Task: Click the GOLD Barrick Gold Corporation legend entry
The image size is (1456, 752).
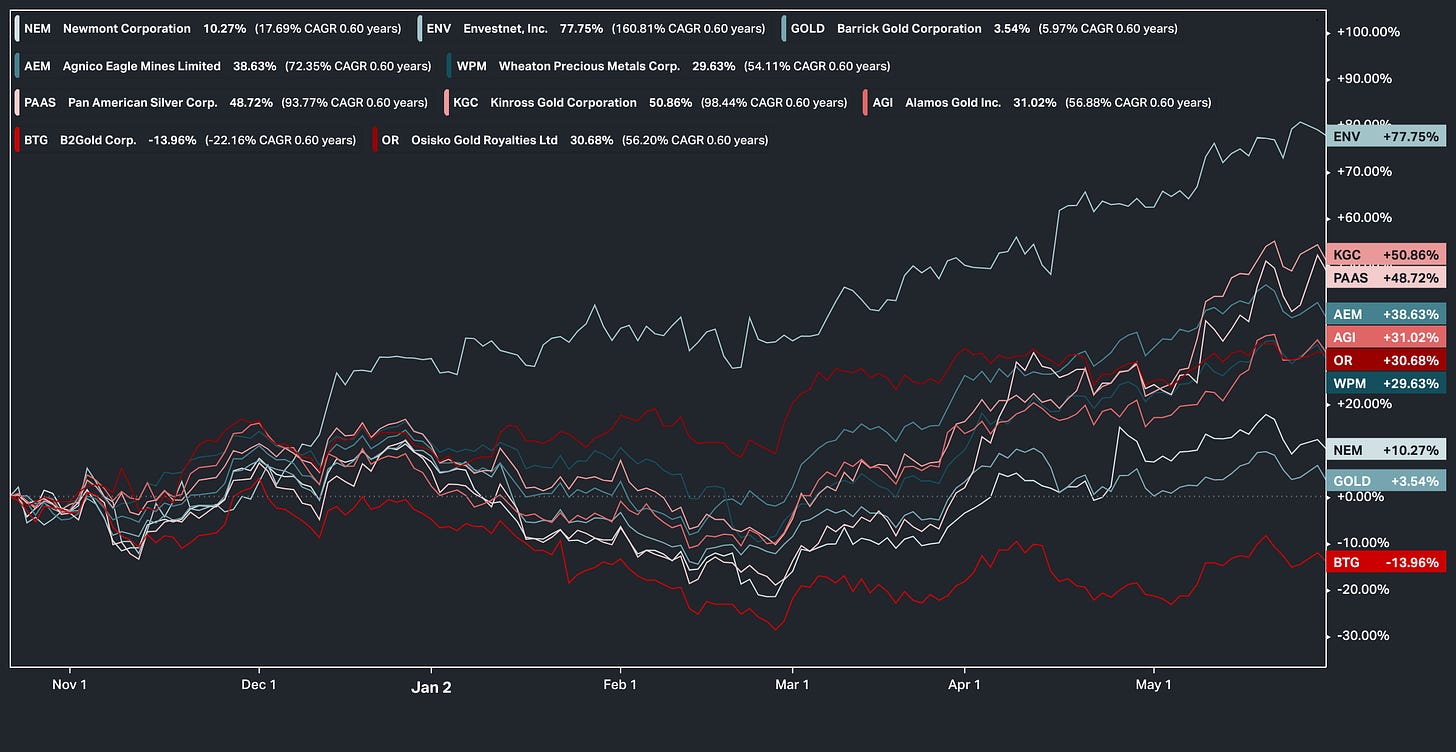Action: (x=981, y=29)
